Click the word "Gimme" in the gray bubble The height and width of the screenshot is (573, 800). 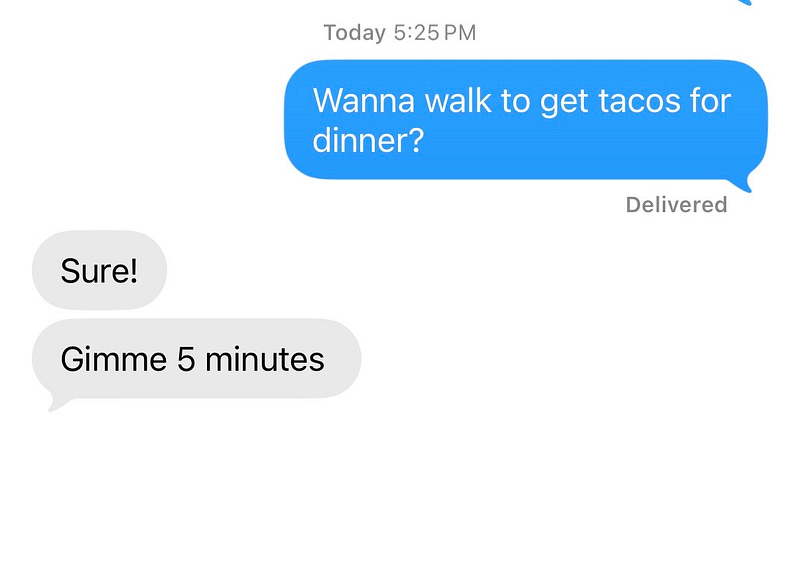pos(114,359)
